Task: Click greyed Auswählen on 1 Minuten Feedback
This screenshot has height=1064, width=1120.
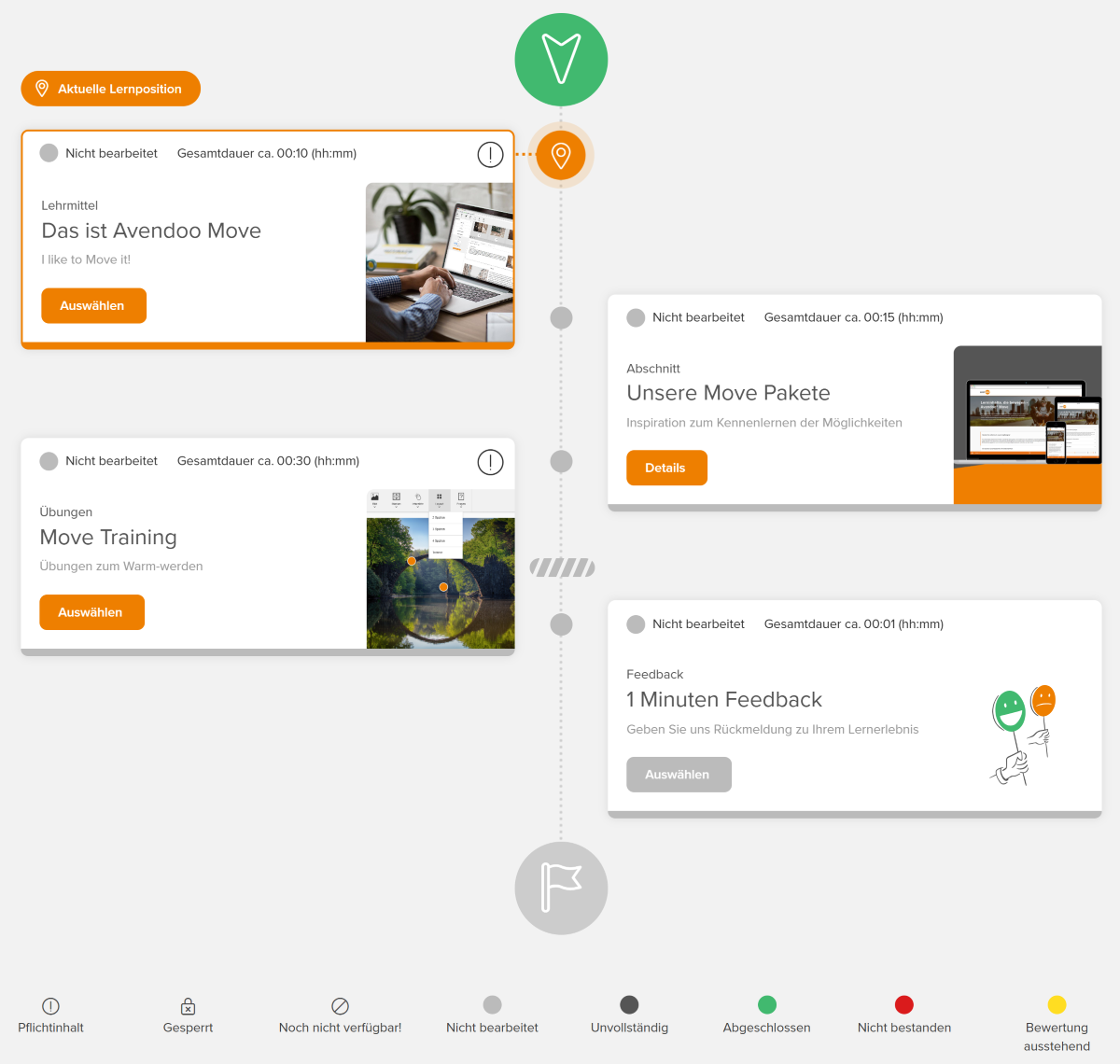Action: 679,775
